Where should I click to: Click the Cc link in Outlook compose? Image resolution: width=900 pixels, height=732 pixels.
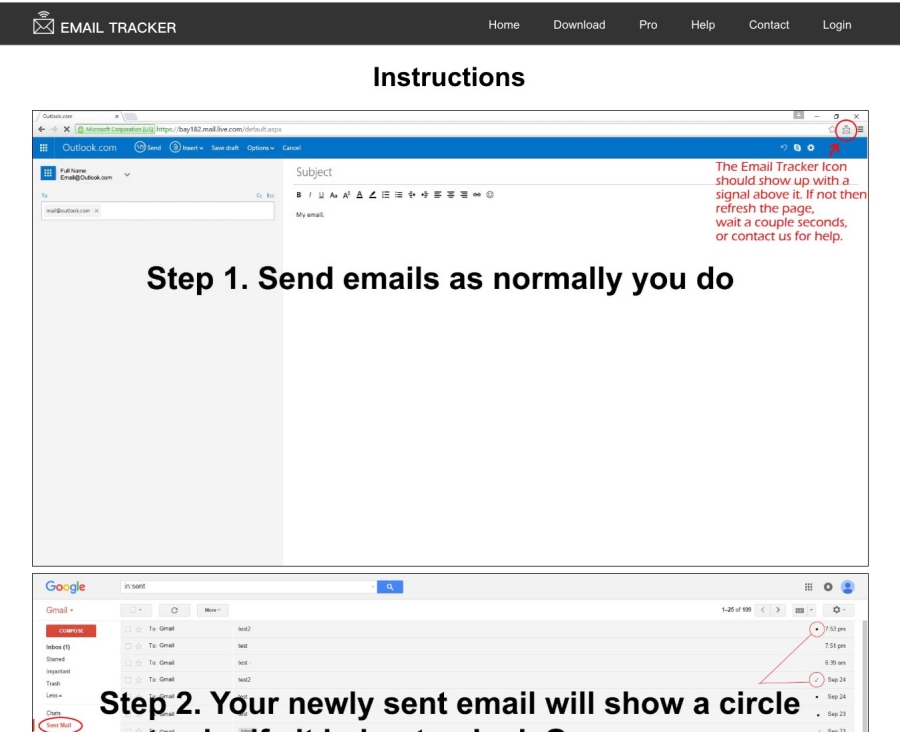[259, 196]
